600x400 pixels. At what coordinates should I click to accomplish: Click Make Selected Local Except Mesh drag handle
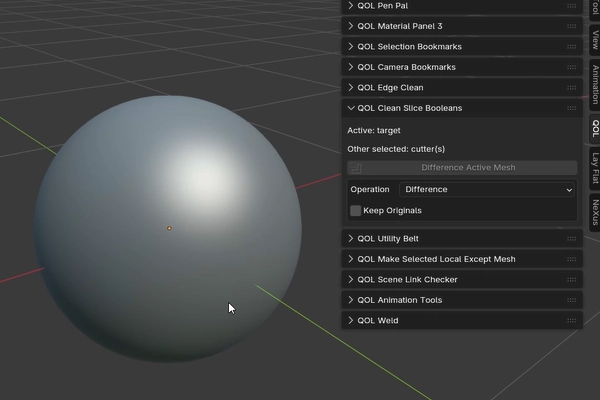tap(571, 259)
